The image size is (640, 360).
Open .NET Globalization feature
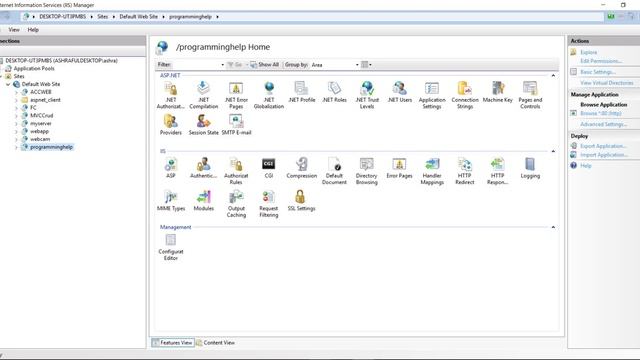pyautogui.click(x=269, y=95)
